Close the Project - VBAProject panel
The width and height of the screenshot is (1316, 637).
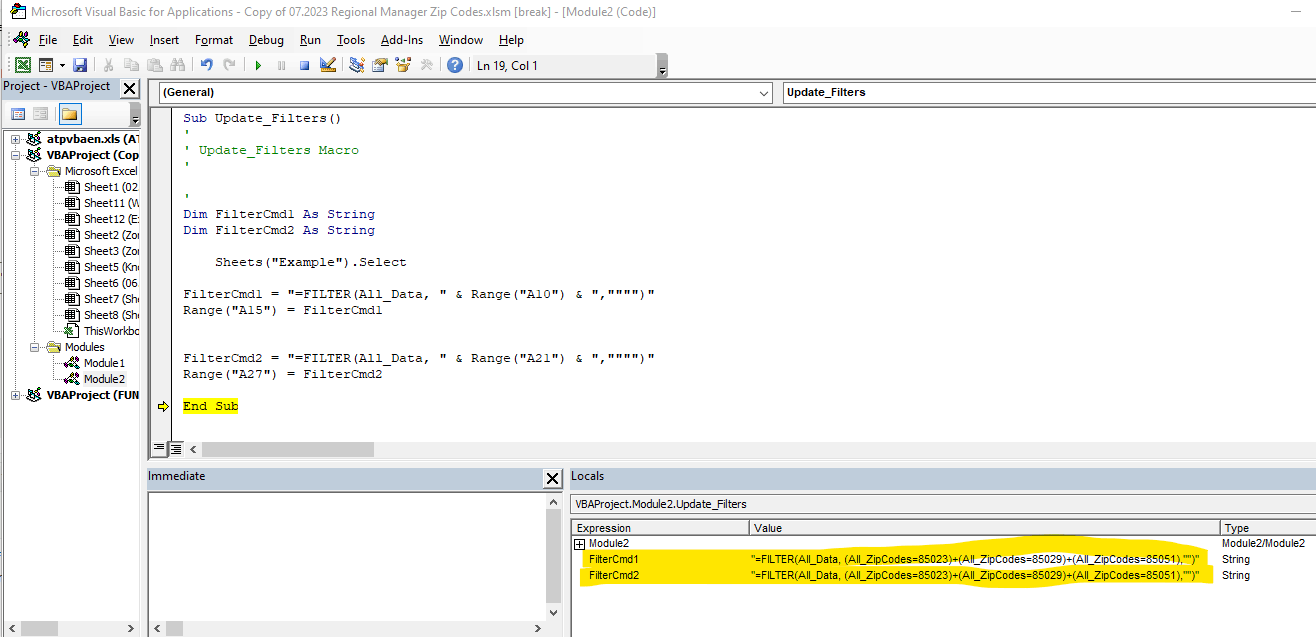130,88
